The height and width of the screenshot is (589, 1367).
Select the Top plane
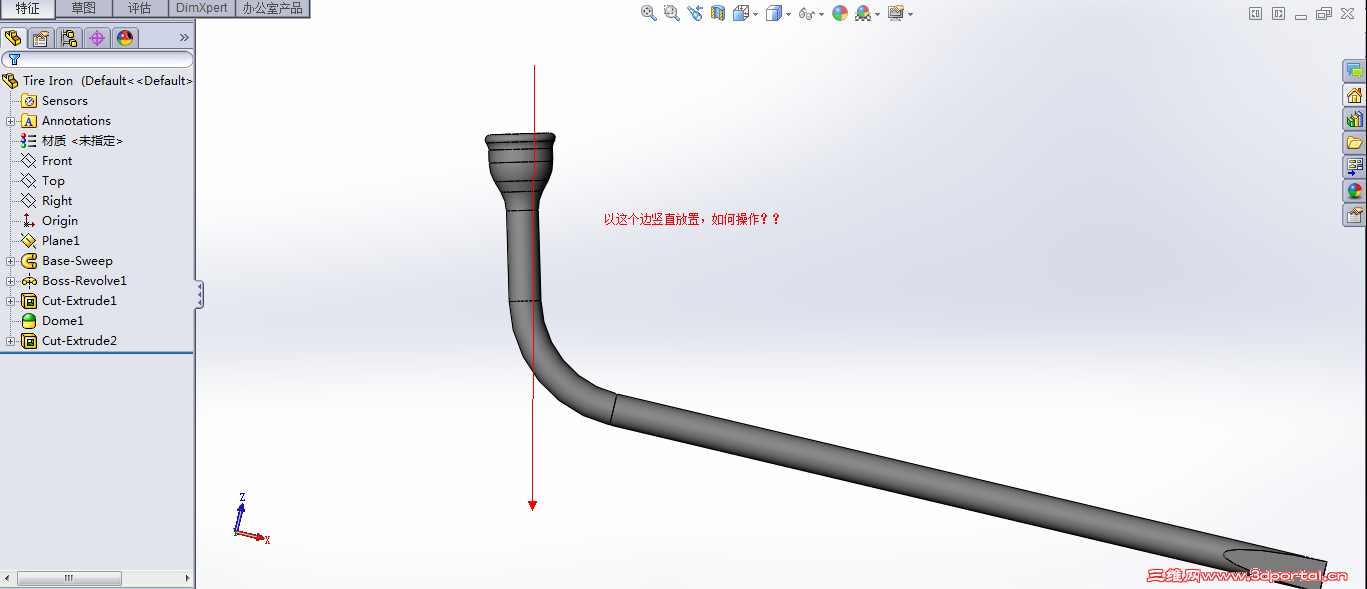coord(43,181)
